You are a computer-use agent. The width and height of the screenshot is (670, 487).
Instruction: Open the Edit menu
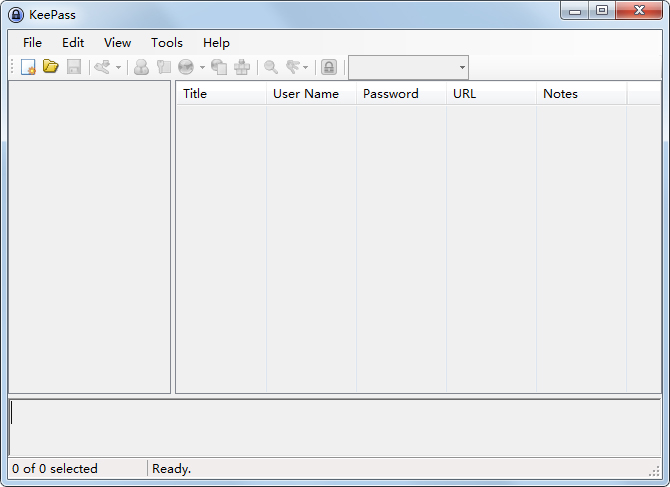73,43
